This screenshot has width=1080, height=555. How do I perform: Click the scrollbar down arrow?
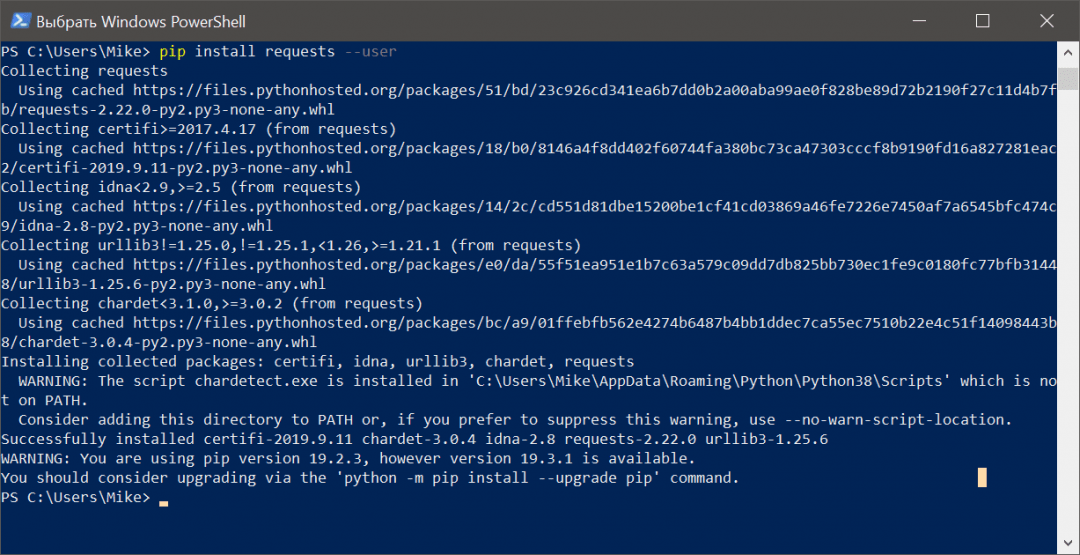coord(1068,543)
